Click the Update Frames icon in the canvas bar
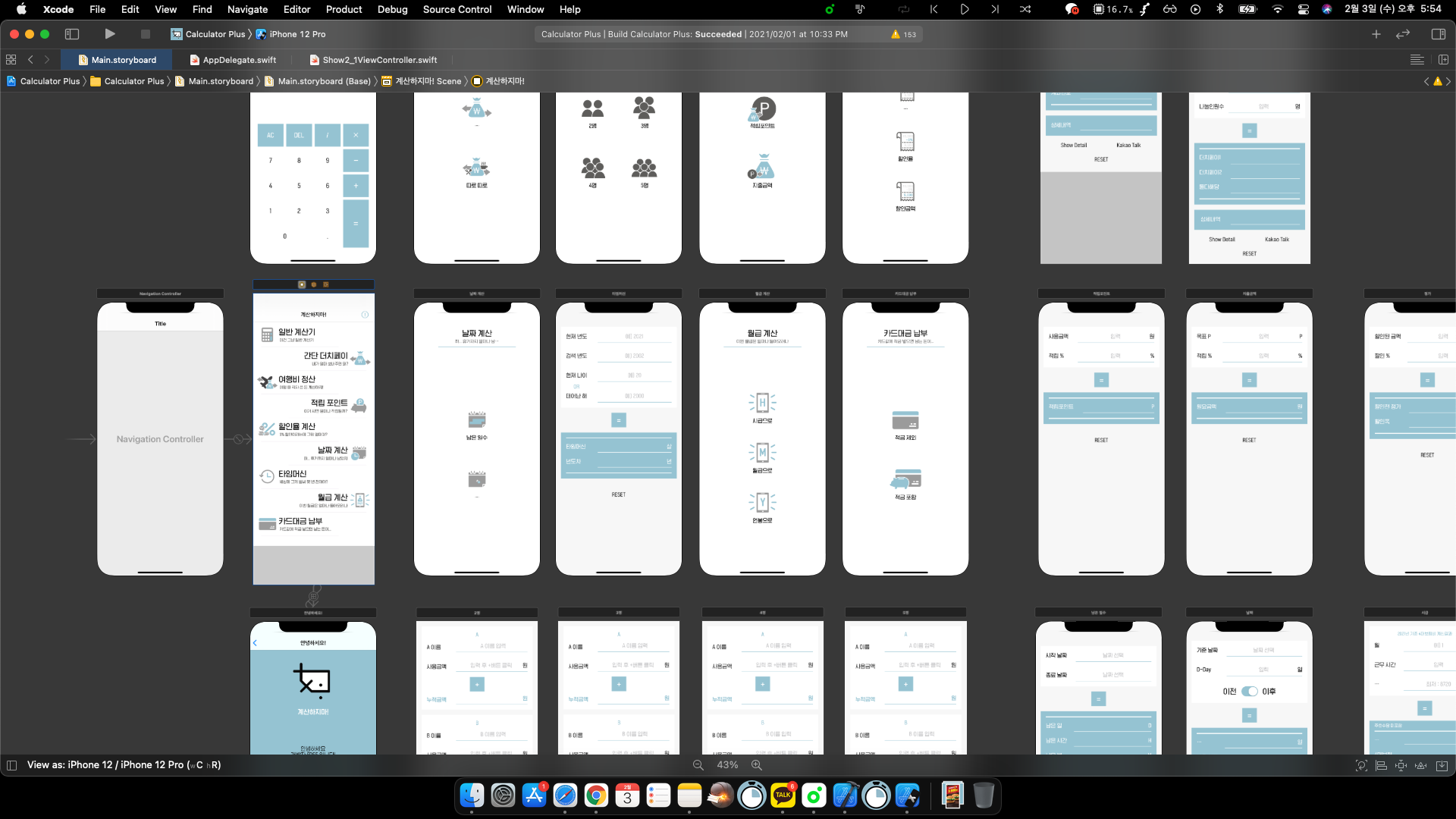 point(1361,765)
